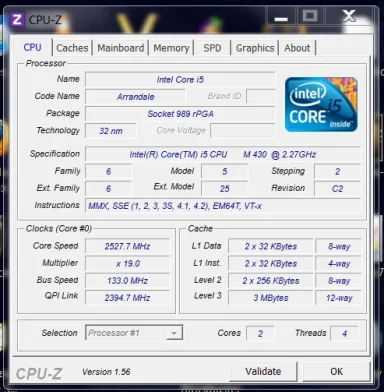
Task: Click the Model value 5
Action: click(x=224, y=171)
